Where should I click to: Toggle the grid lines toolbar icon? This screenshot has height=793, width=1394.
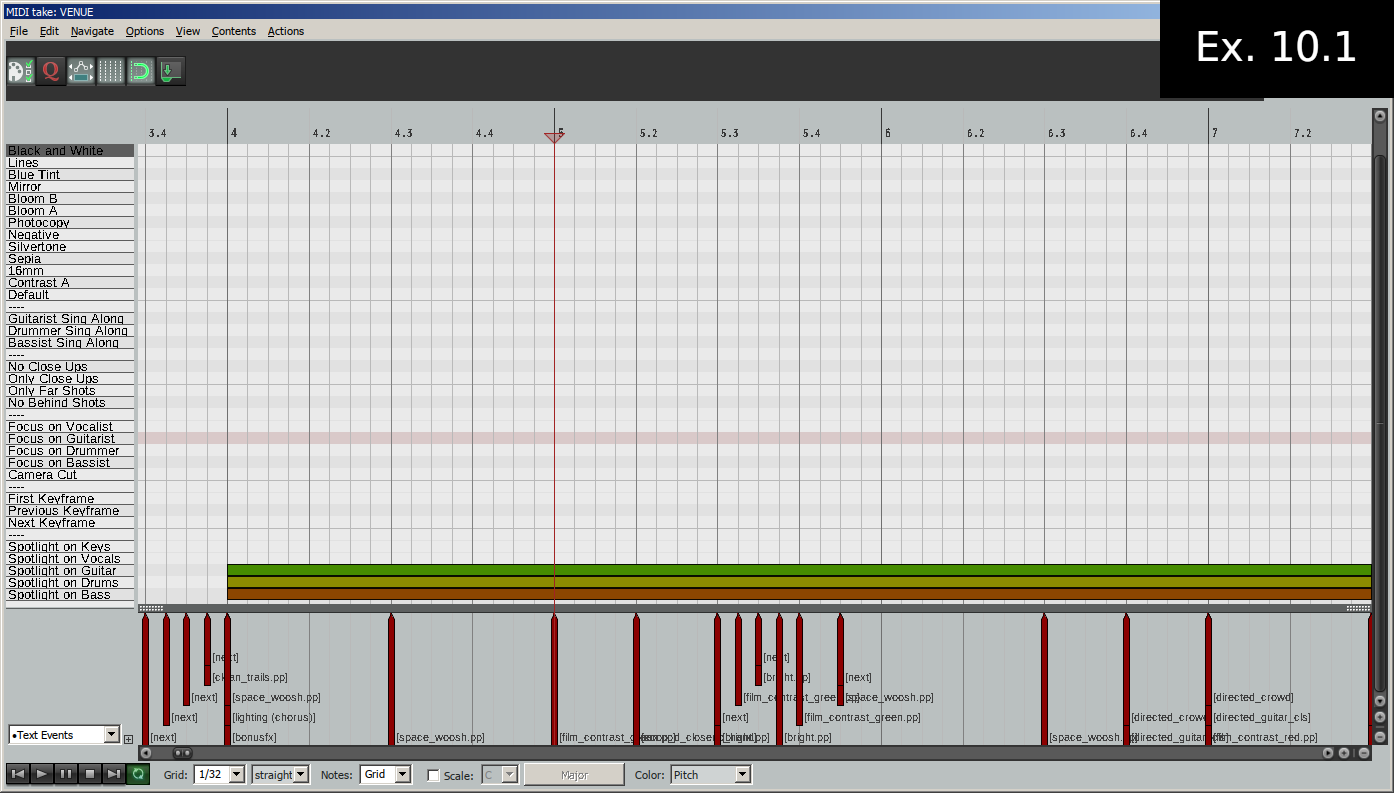(x=110, y=71)
